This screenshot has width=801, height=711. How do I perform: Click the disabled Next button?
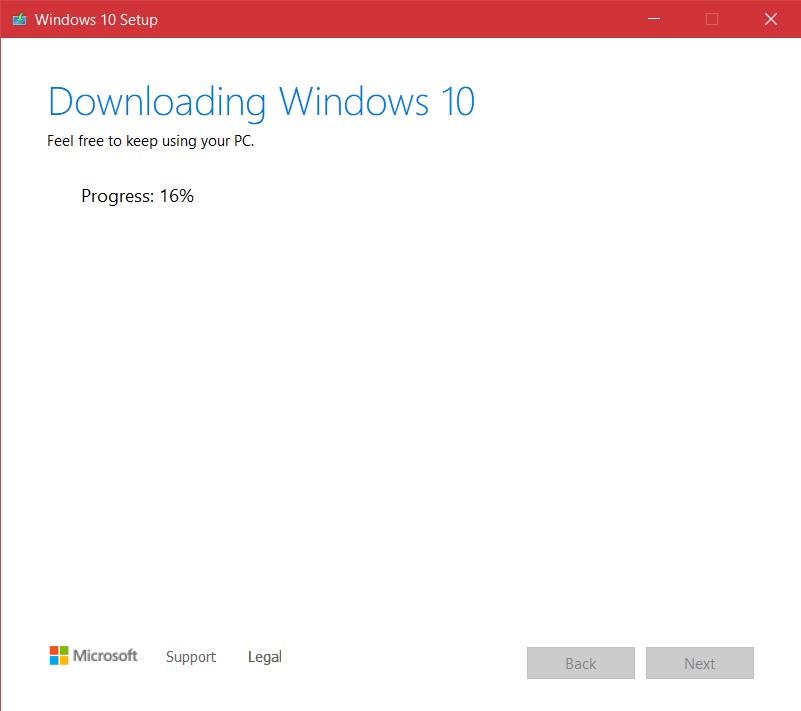click(700, 663)
